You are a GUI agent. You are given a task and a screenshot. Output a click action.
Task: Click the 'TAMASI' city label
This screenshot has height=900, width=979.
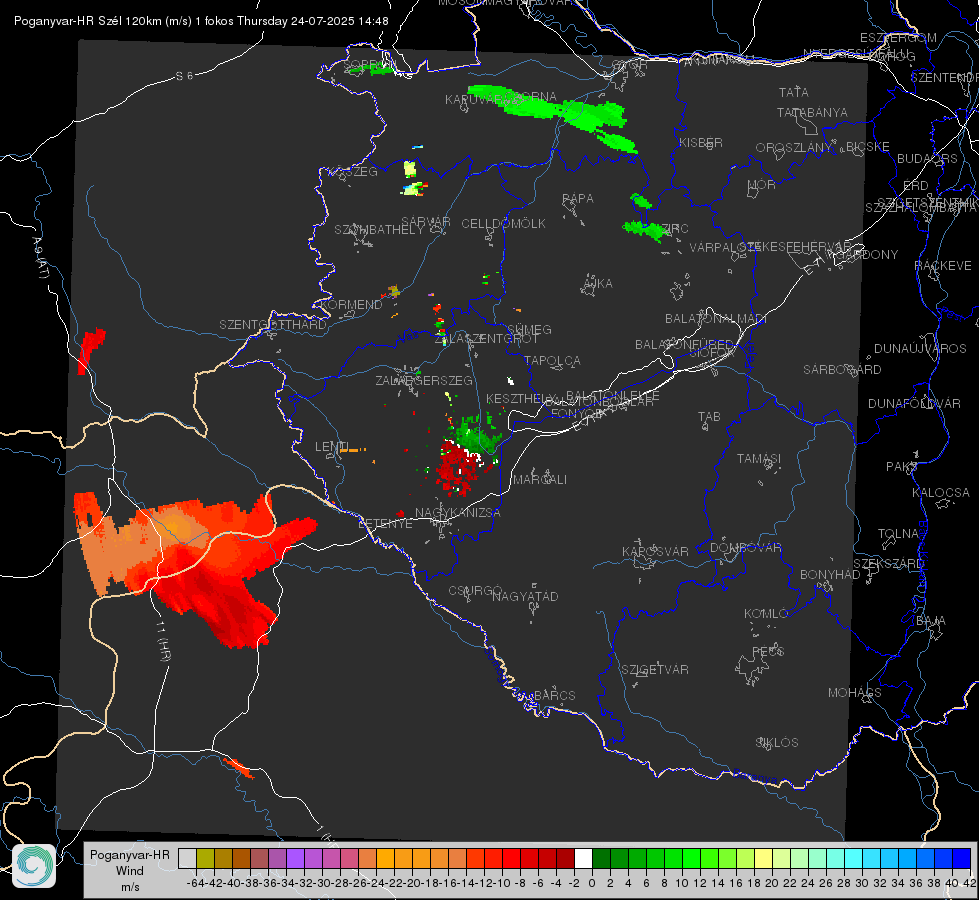point(759,458)
